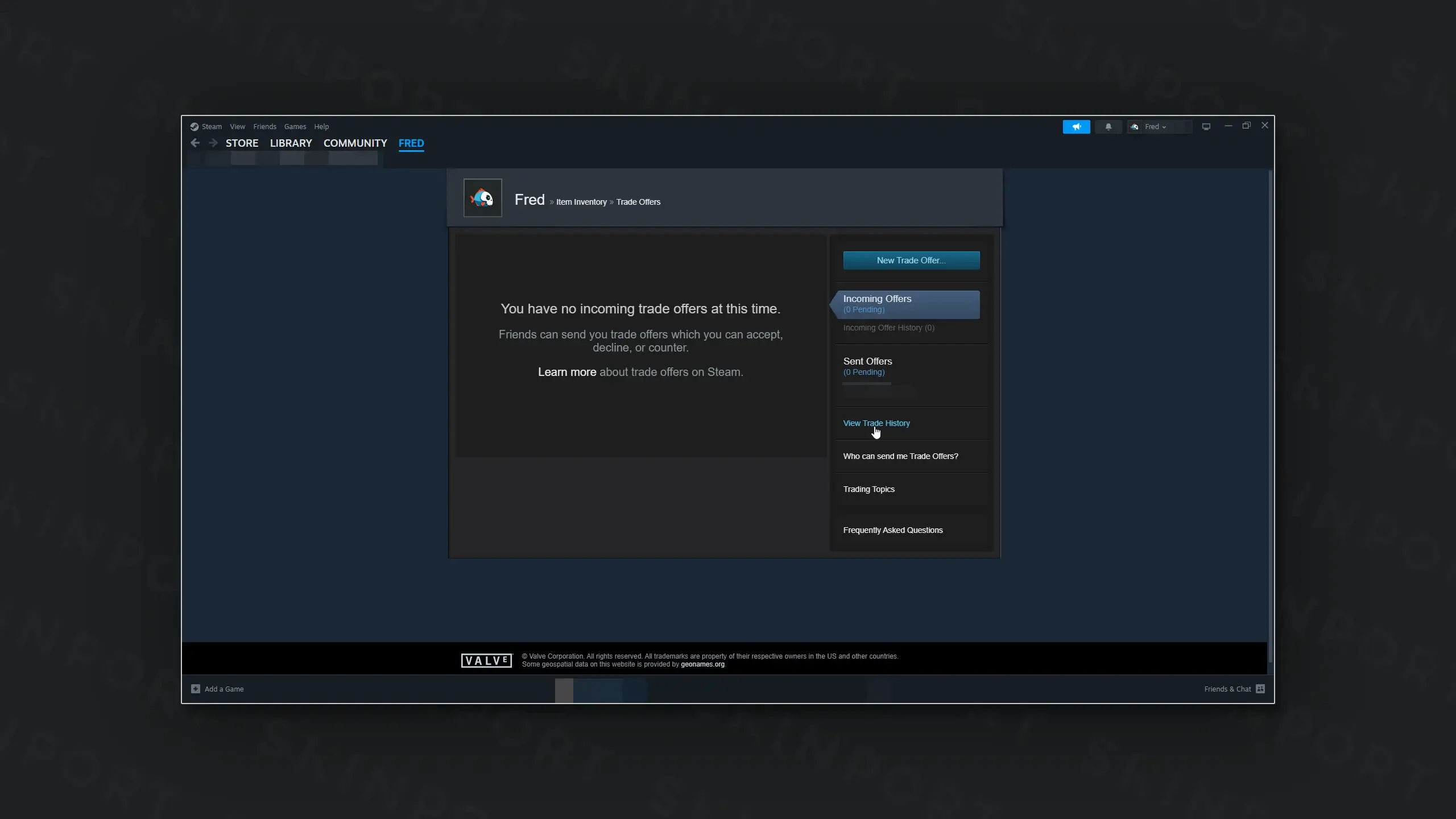1456x819 pixels.
Task: Open the notifications bell
Action: click(x=1108, y=127)
